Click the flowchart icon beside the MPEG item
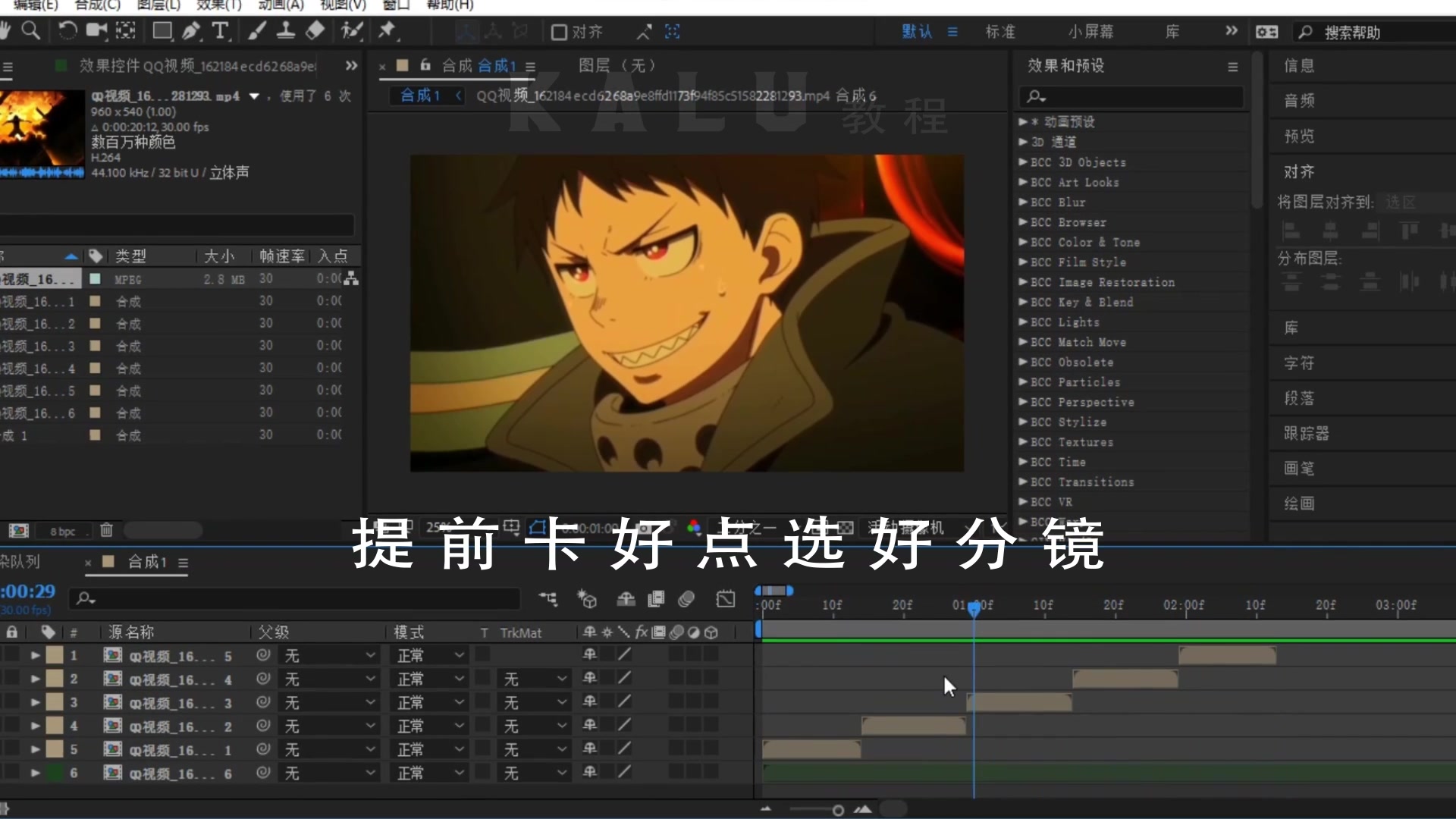The height and width of the screenshot is (819, 1456). click(351, 279)
